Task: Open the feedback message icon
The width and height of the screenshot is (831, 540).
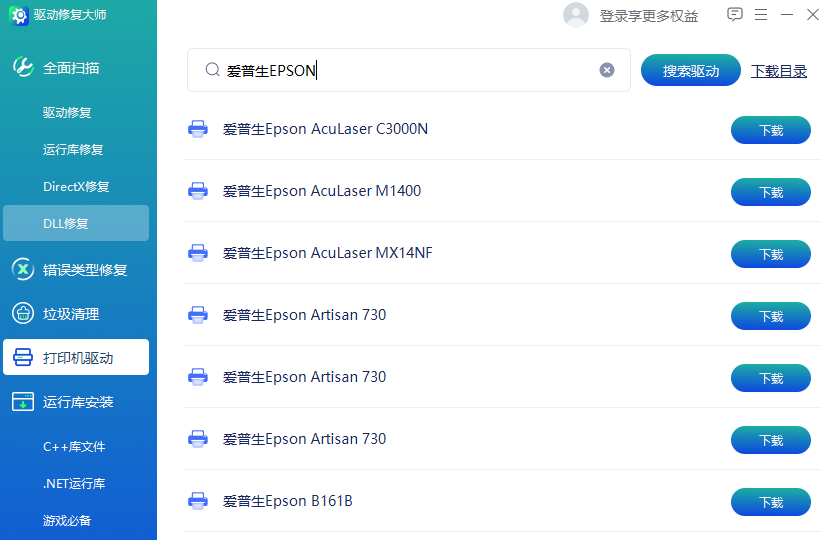Action: pos(735,14)
